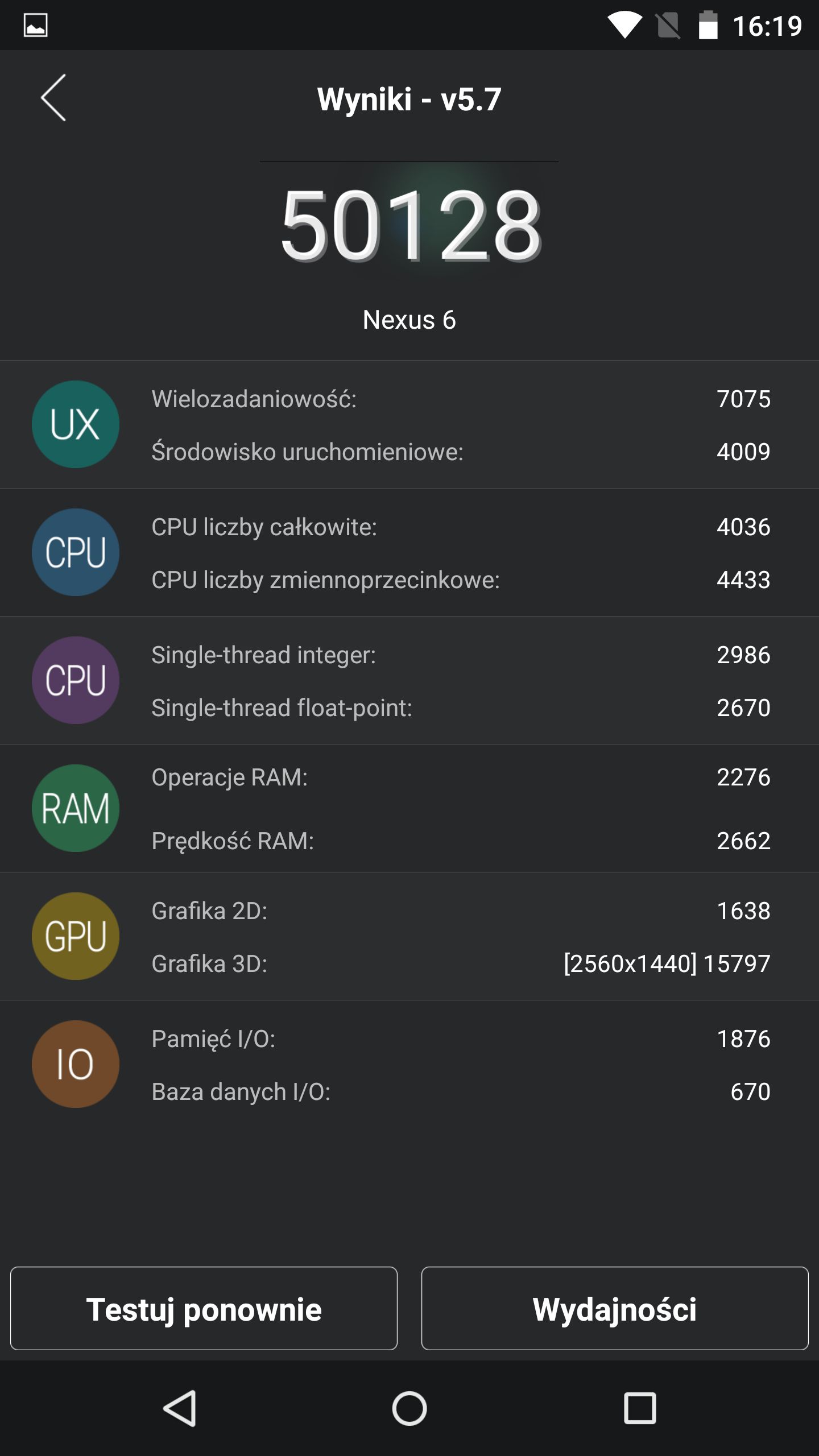Tap the Single-thread integer score row
Image resolution: width=819 pixels, height=1456 pixels.
pos(461,655)
